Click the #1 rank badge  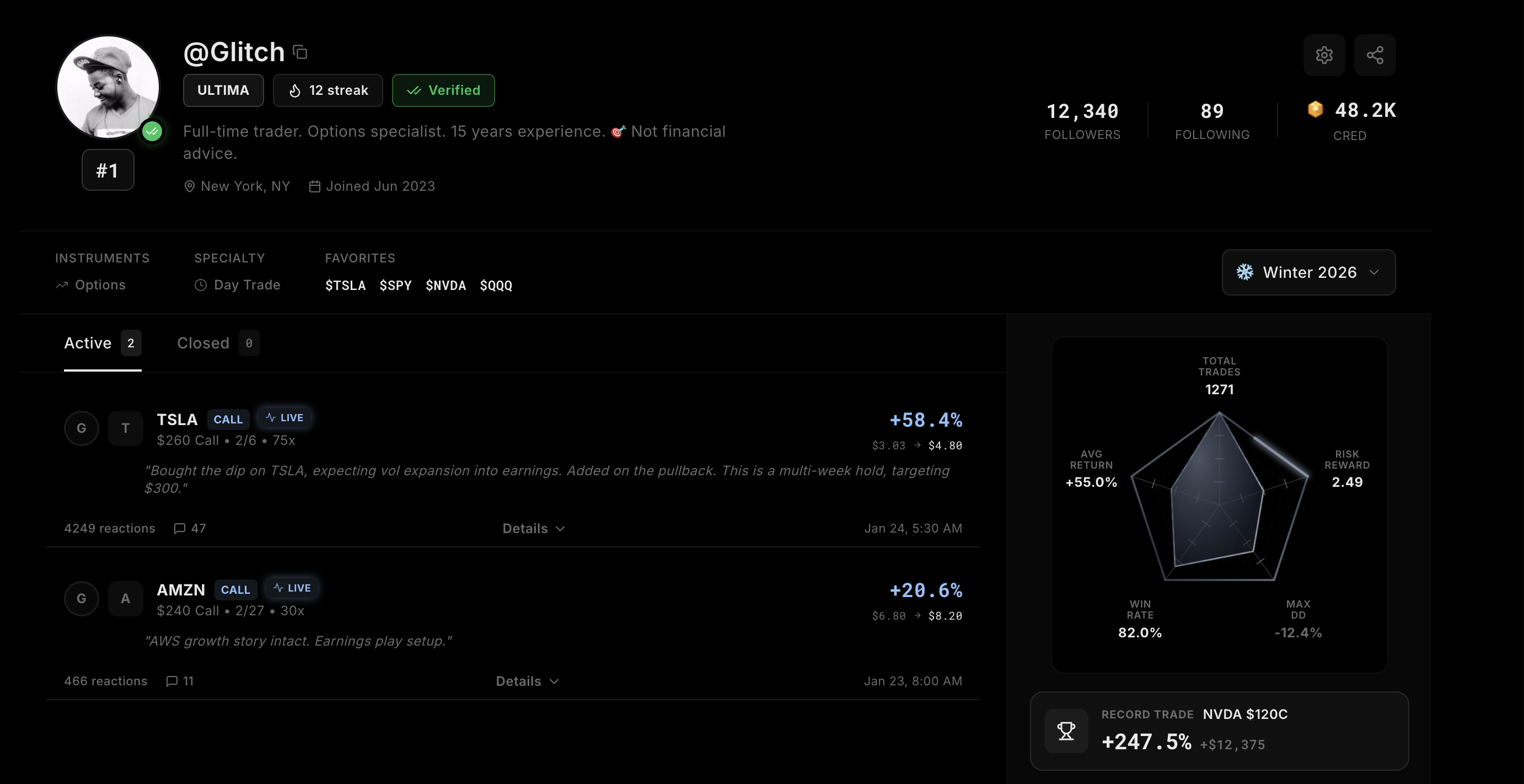coord(107,170)
